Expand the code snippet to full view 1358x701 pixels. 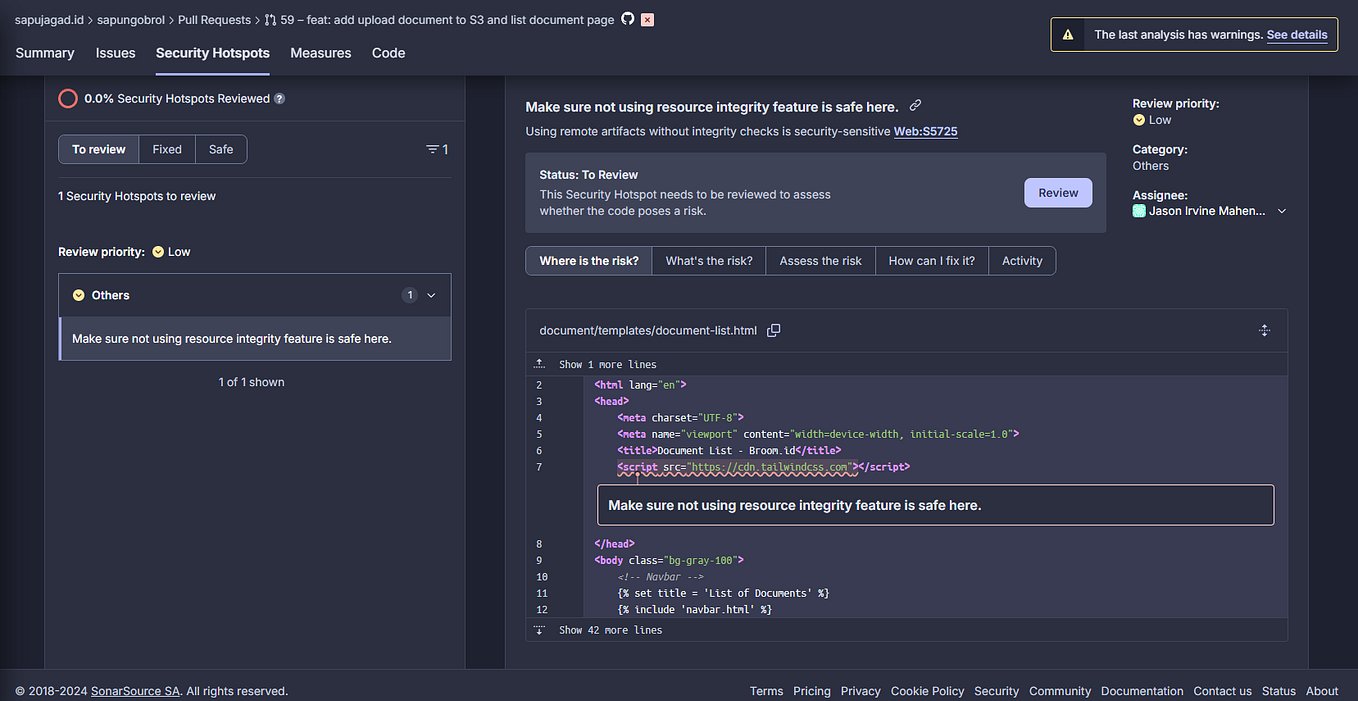tap(1264, 329)
